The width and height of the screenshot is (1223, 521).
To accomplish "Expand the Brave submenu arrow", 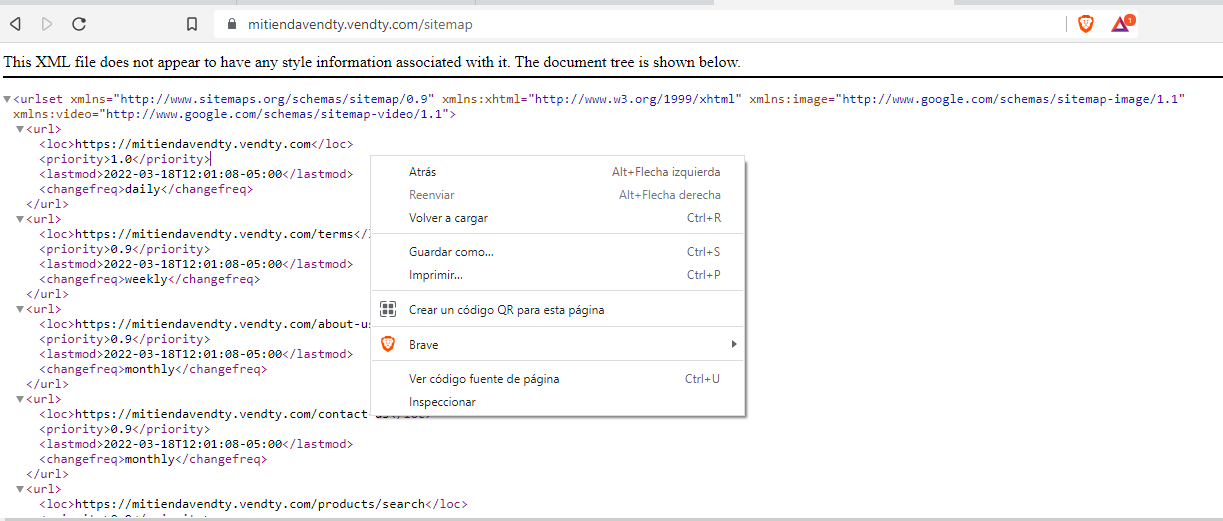I will click(734, 344).
